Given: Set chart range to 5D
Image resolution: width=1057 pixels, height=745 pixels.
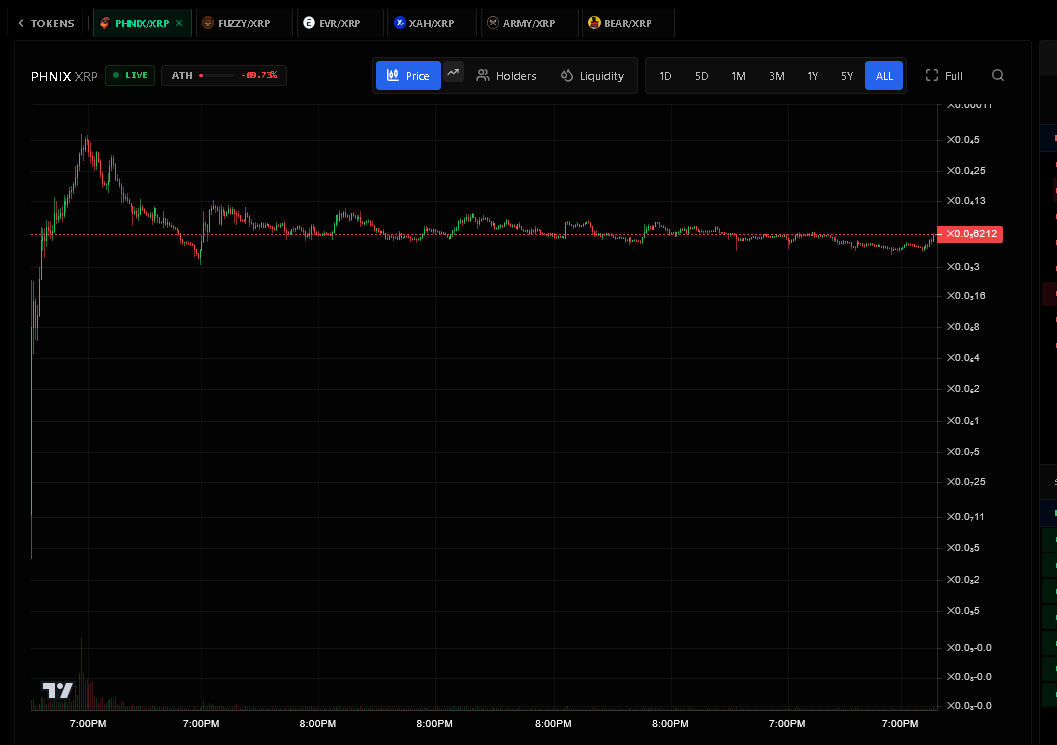Looking at the screenshot, I should click(x=702, y=76).
